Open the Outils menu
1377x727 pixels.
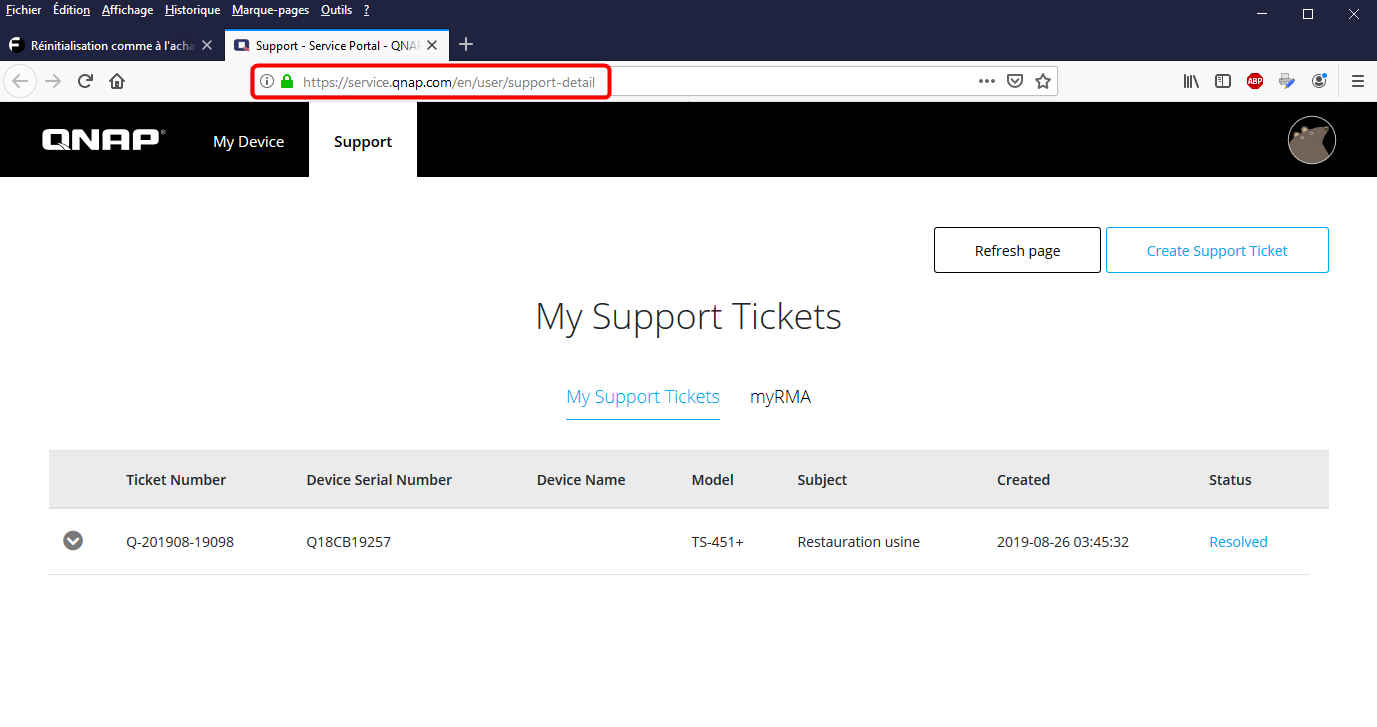(x=336, y=10)
